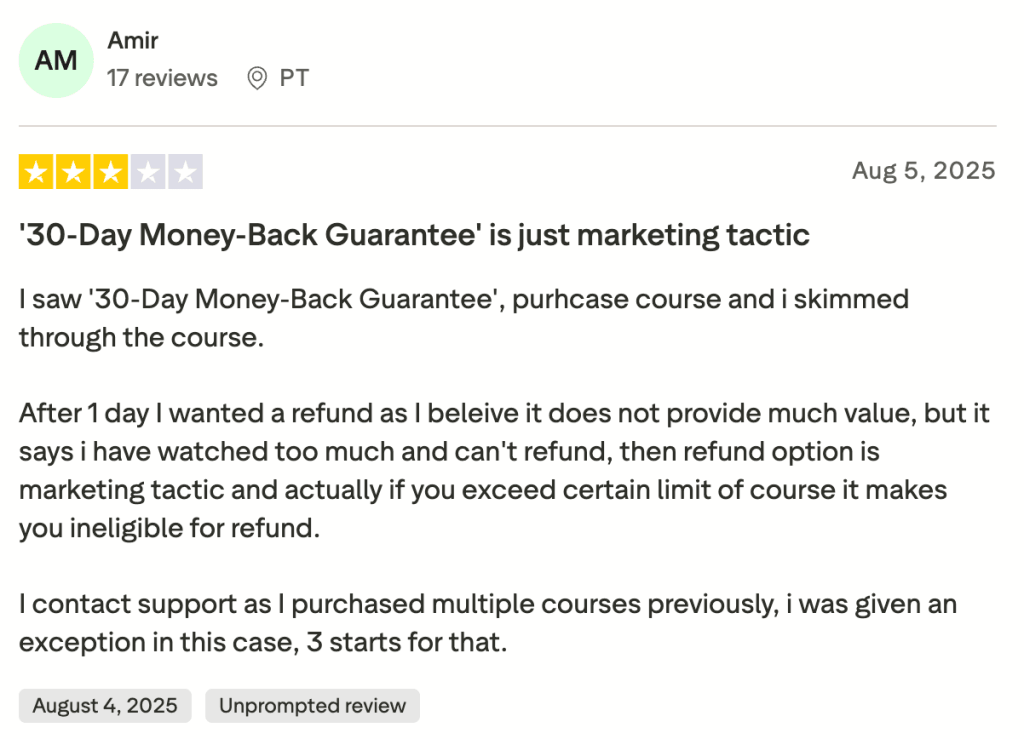This screenshot has height=739, width=1024.
Task: Click the reviewer name Amir
Action: point(132,41)
